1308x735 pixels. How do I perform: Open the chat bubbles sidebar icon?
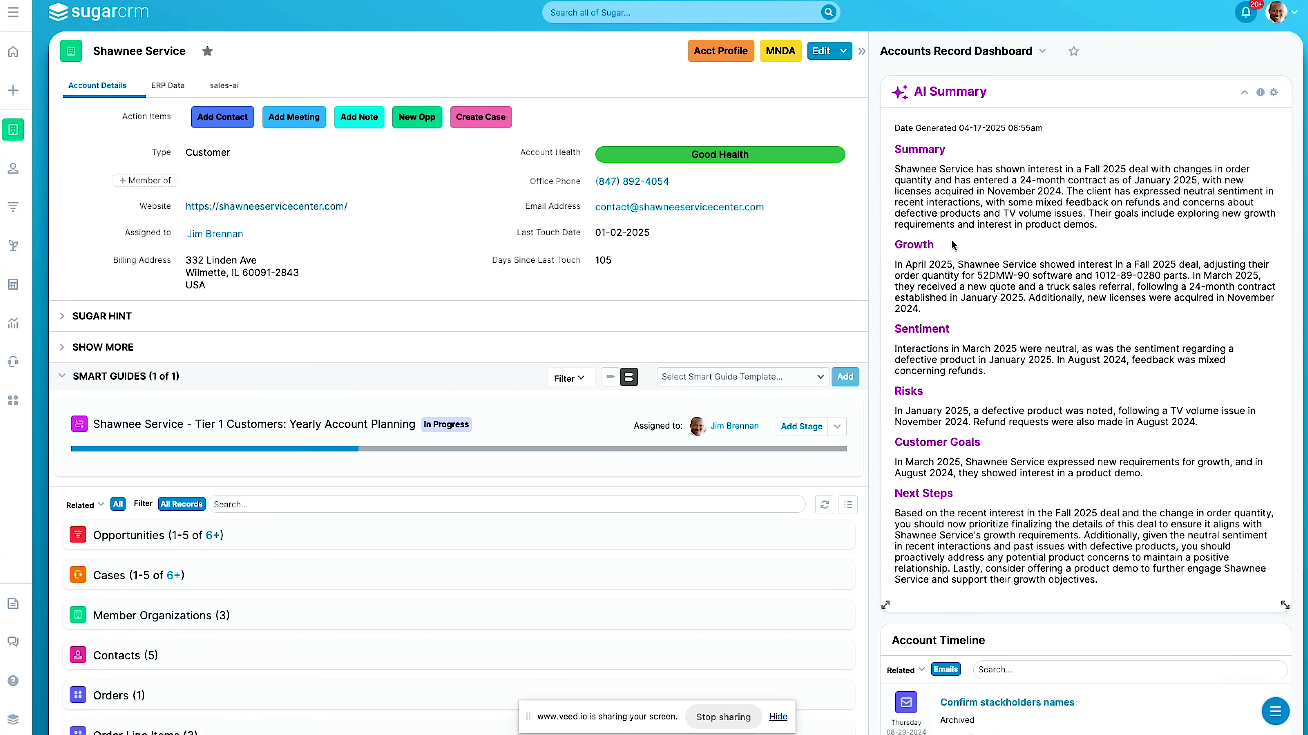pos(13,642)
